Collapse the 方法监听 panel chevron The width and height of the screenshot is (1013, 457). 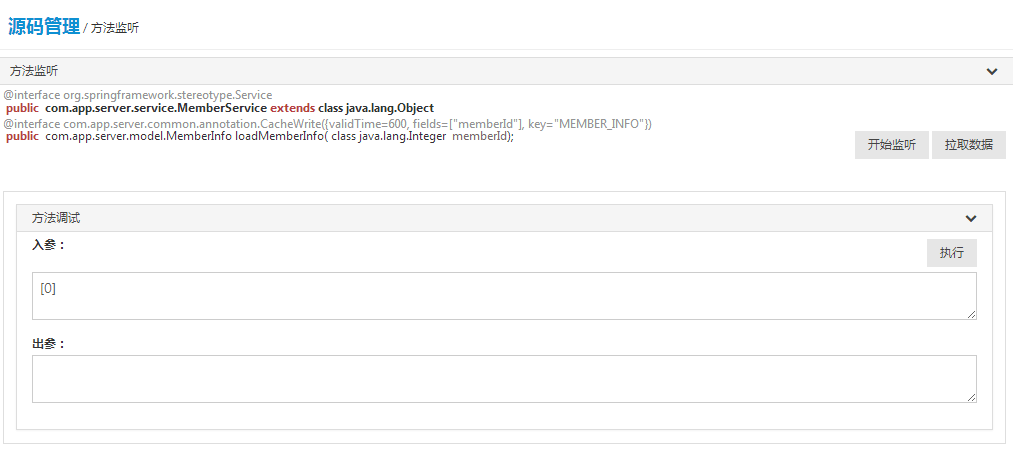click(x=992, y=72)
